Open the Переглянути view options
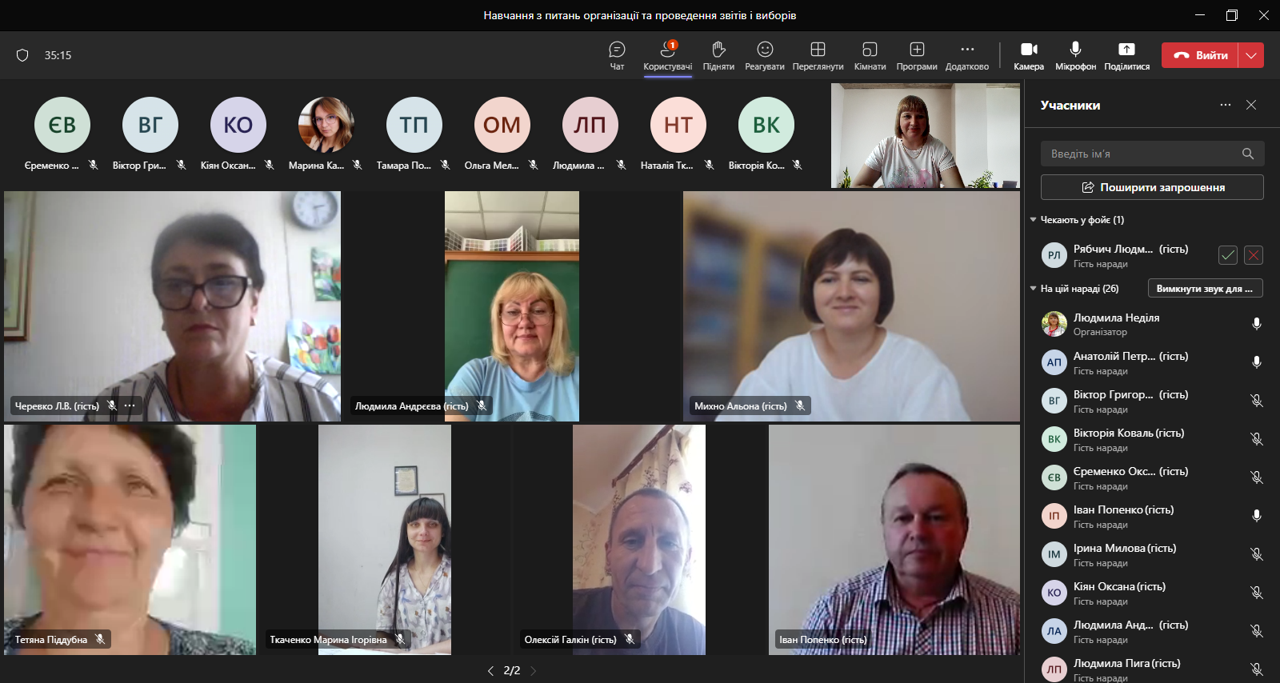1280x683 pixels. point(817,55)
